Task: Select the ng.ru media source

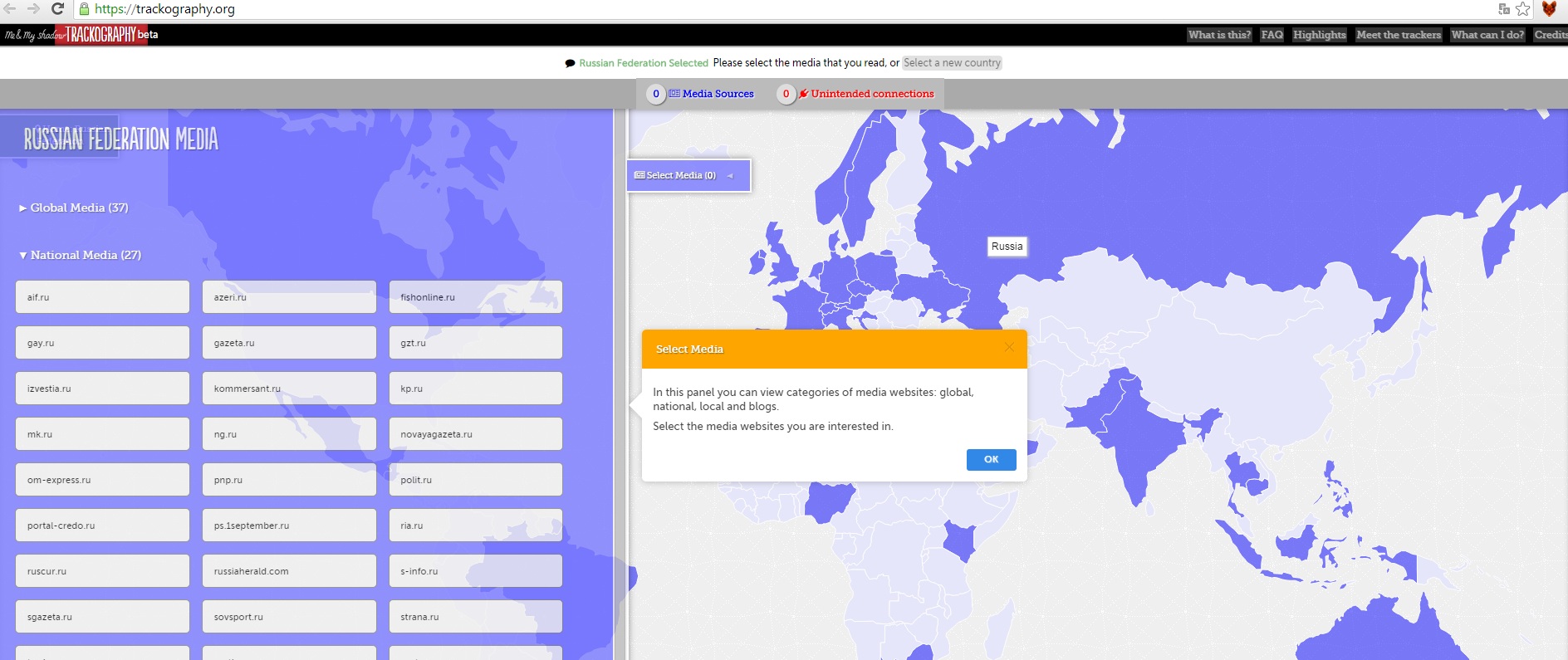Action: pos(289,434)
